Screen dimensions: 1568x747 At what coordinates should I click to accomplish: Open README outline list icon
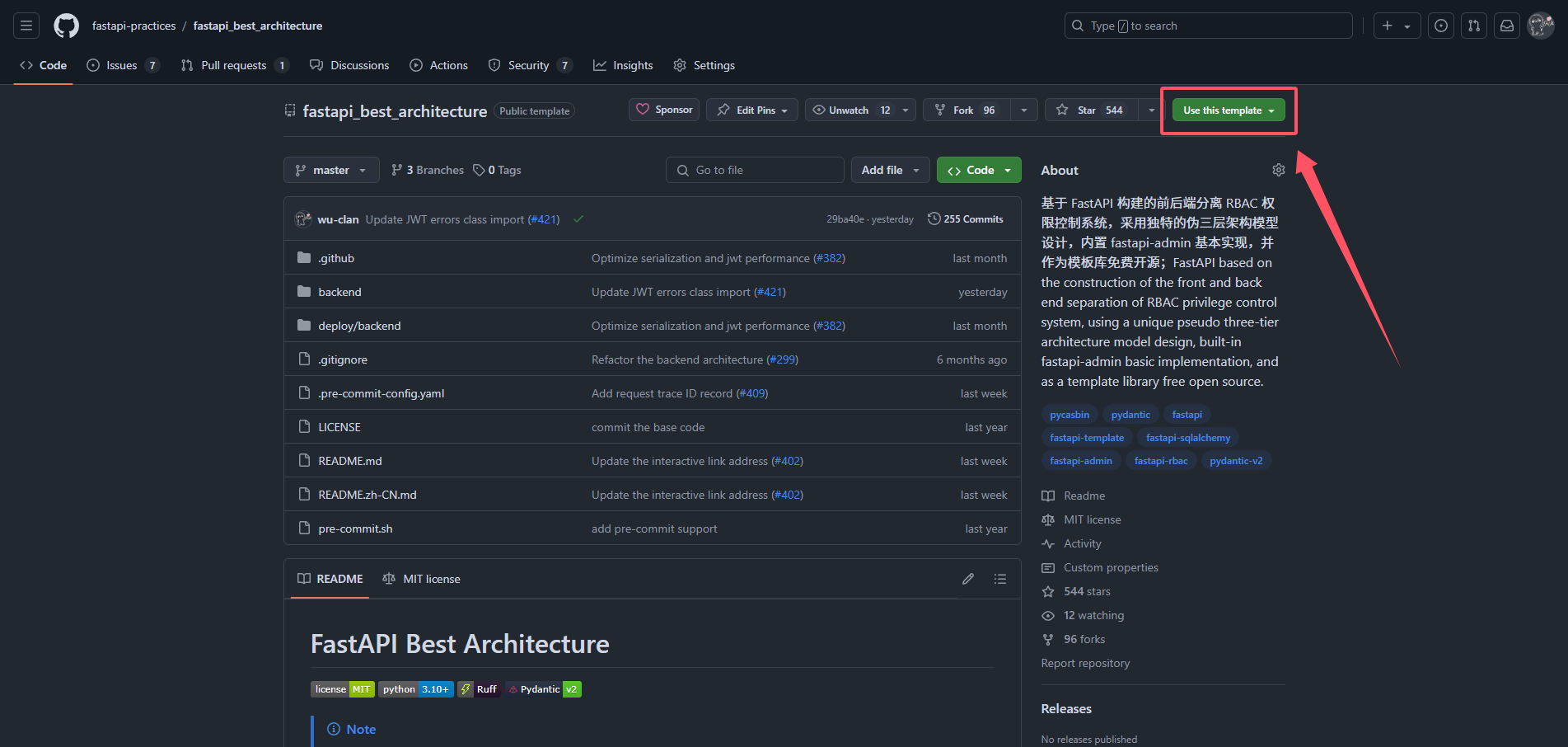(x=1000, y=579)
